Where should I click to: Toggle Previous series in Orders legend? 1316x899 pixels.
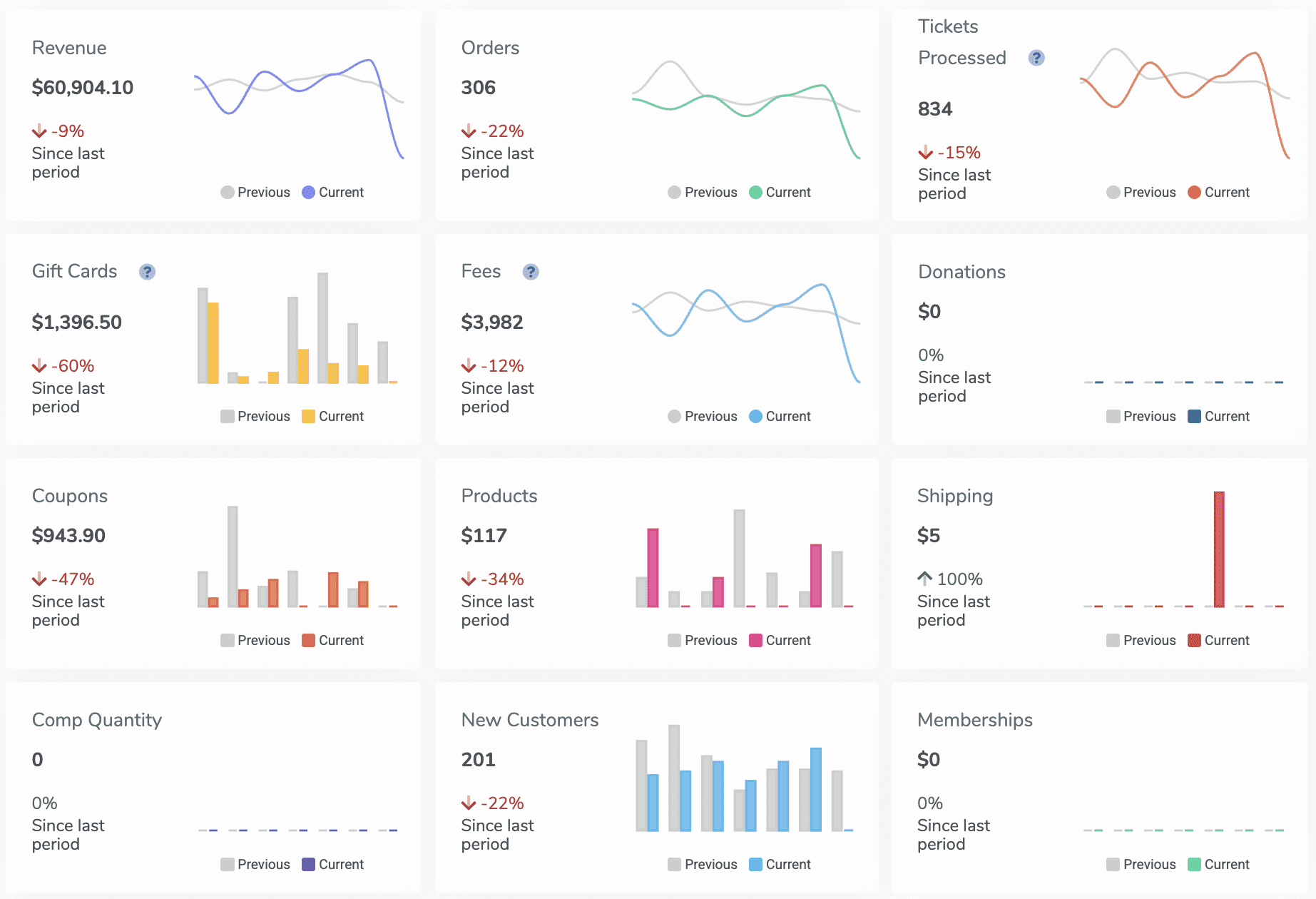point(703,193)
